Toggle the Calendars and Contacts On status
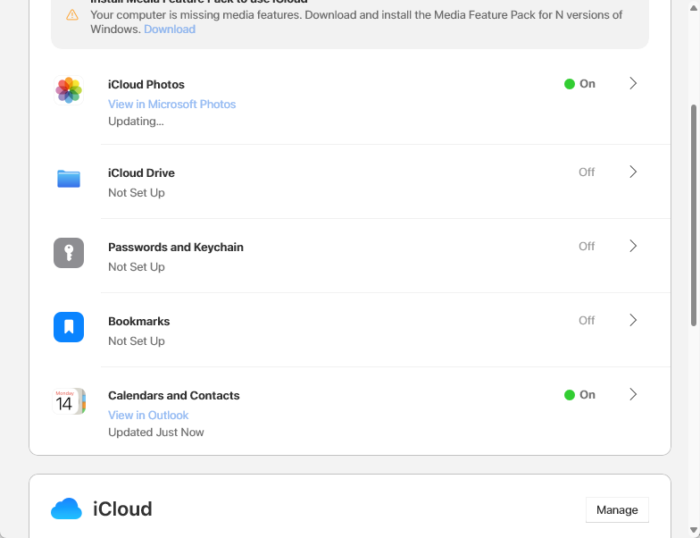The width and height of the screenshot is (700, 538). click(580, 395)
